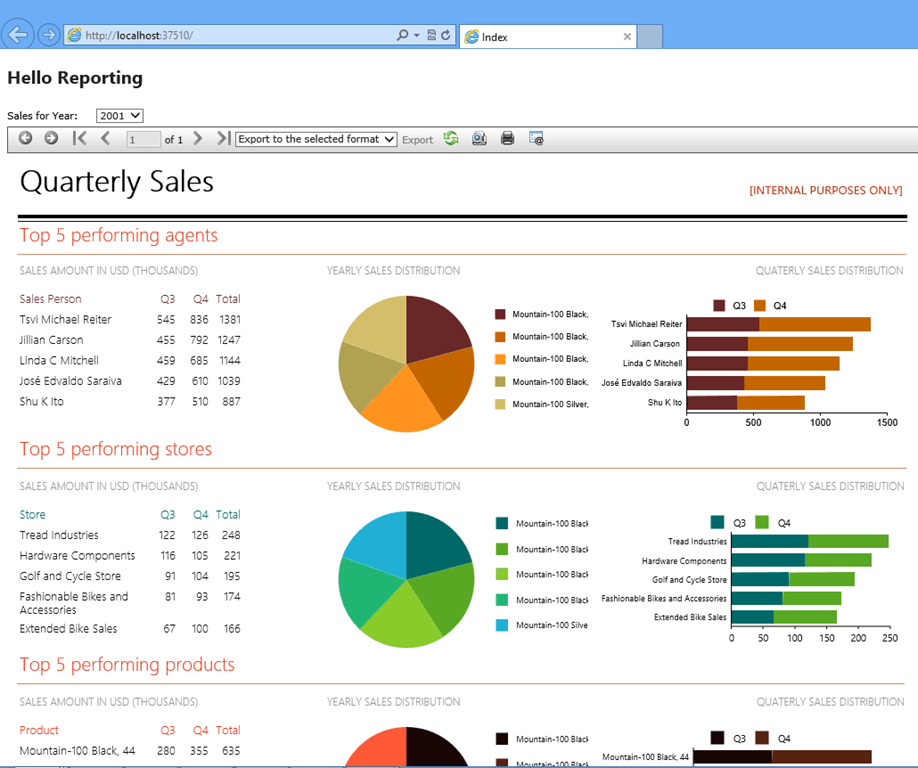Go to previous report page
Screen dimensions: 918x768
pyautogui.click(x=105, y=138)
